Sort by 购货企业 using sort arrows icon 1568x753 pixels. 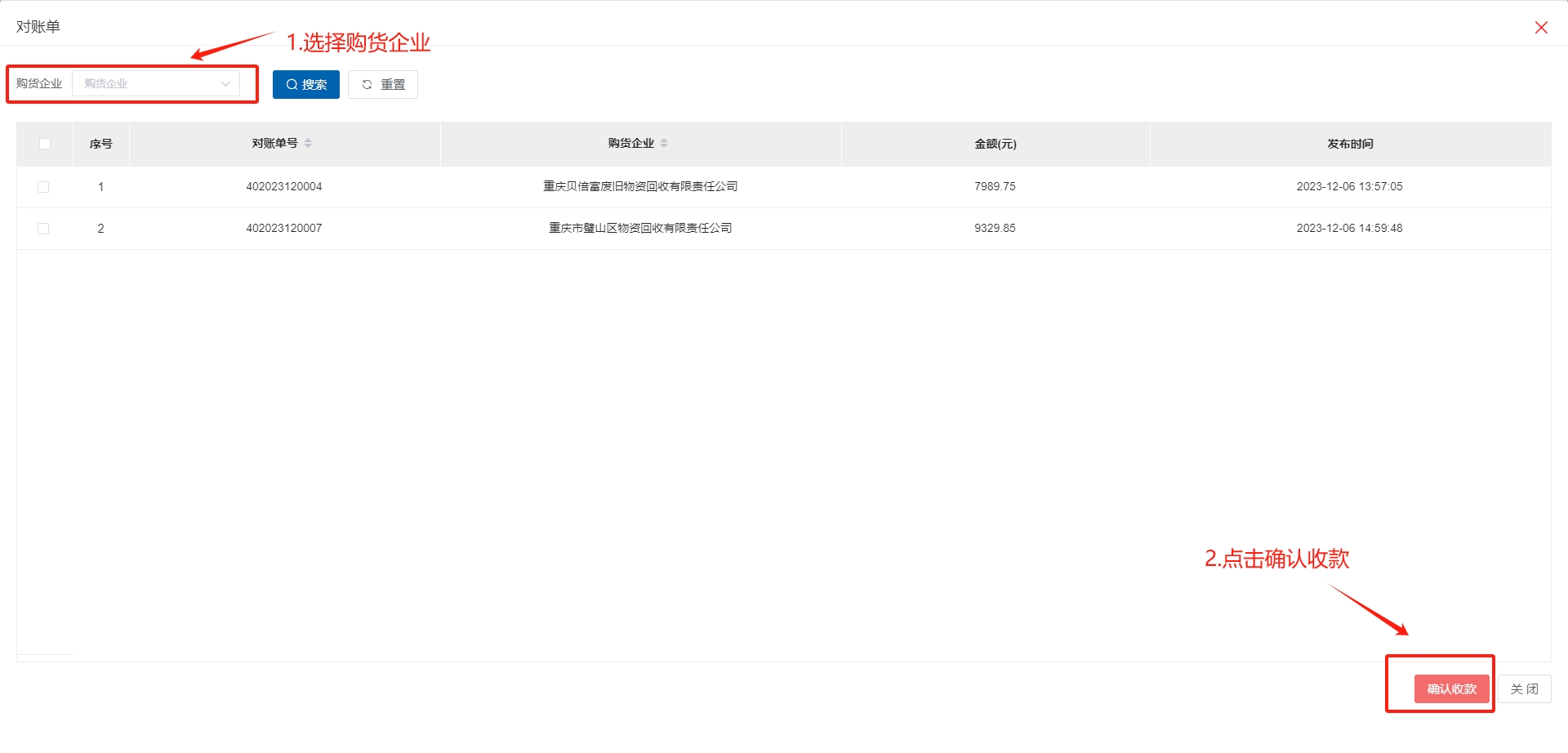[664, 144]
